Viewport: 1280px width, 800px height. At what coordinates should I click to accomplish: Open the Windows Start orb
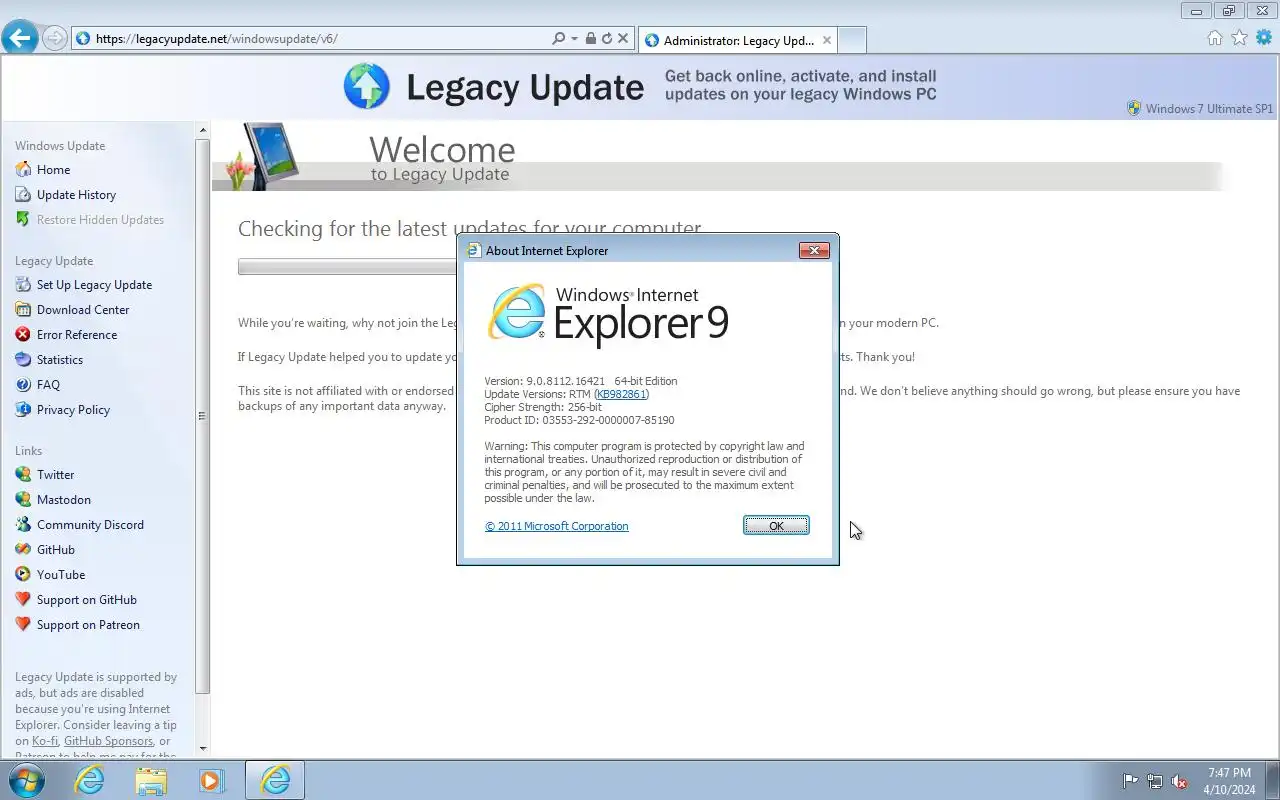(x=27, y=779)
